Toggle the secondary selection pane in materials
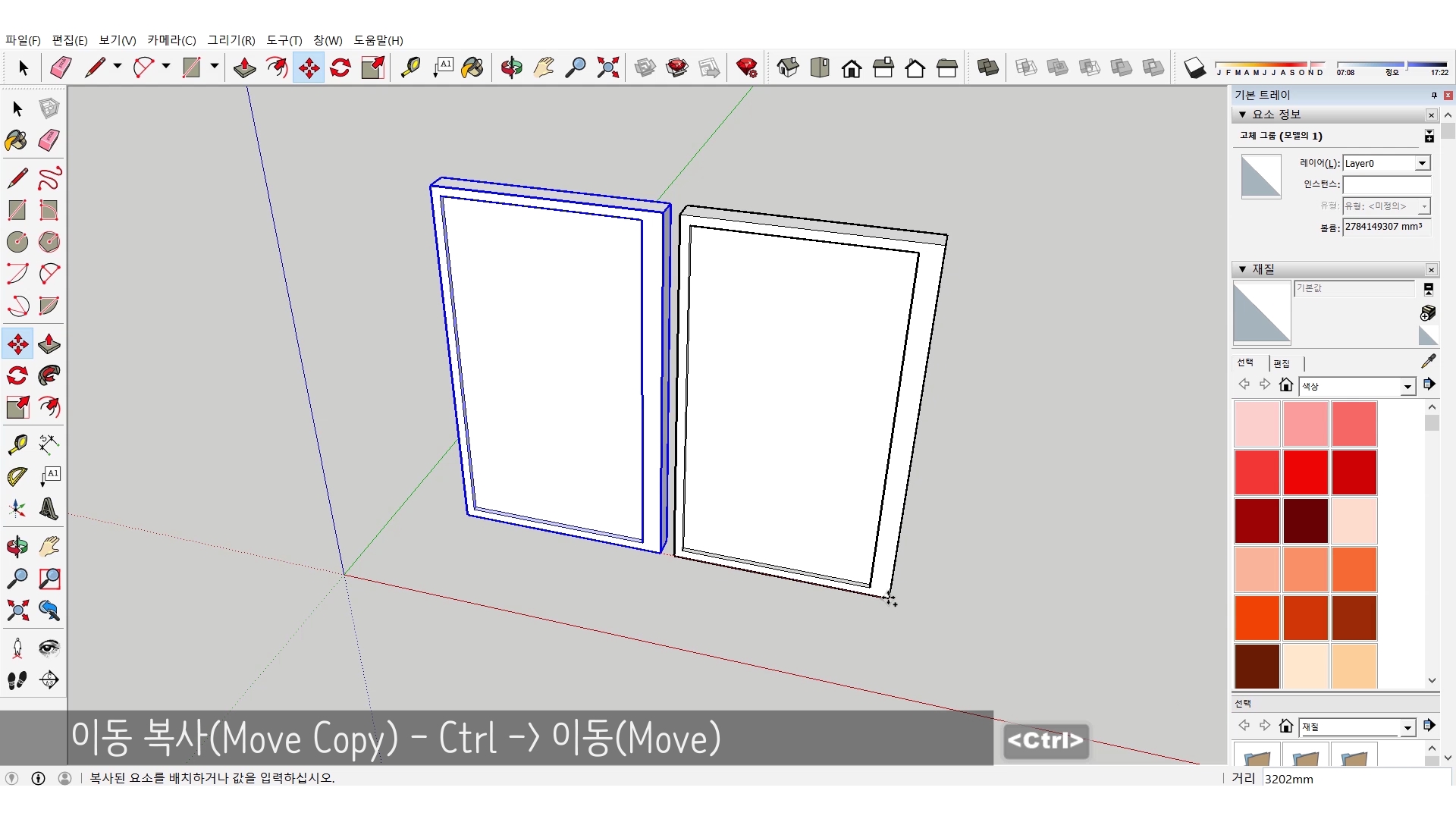 pyautogui.click(x=1428, y=289)
